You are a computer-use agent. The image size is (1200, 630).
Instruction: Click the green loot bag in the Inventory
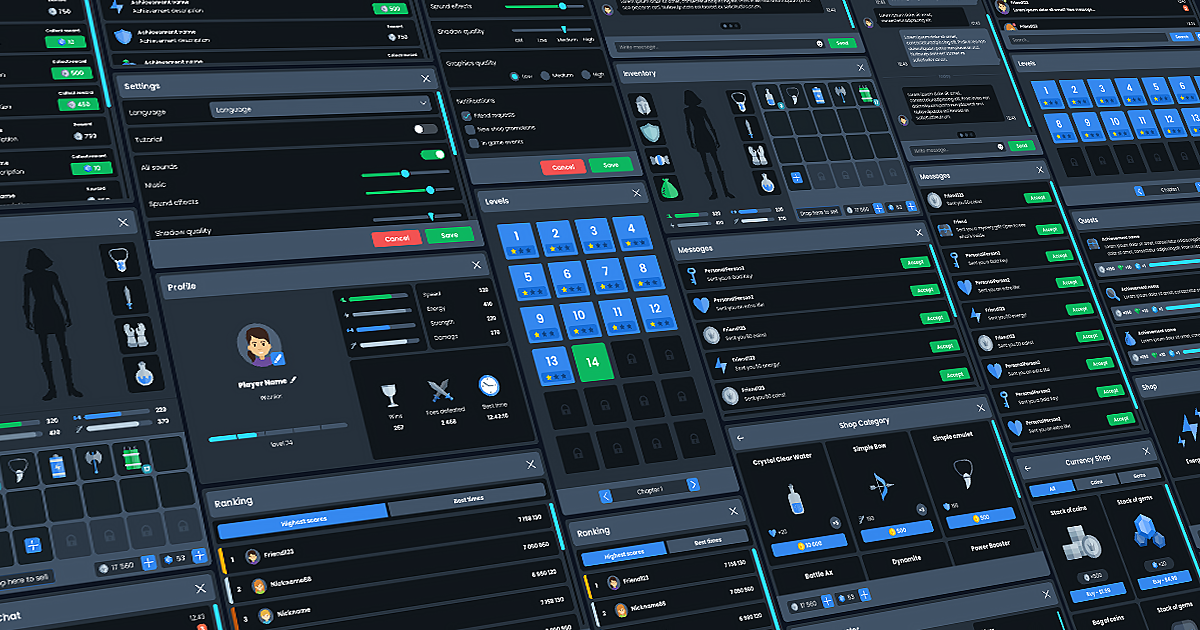click(x=667, y=187)
